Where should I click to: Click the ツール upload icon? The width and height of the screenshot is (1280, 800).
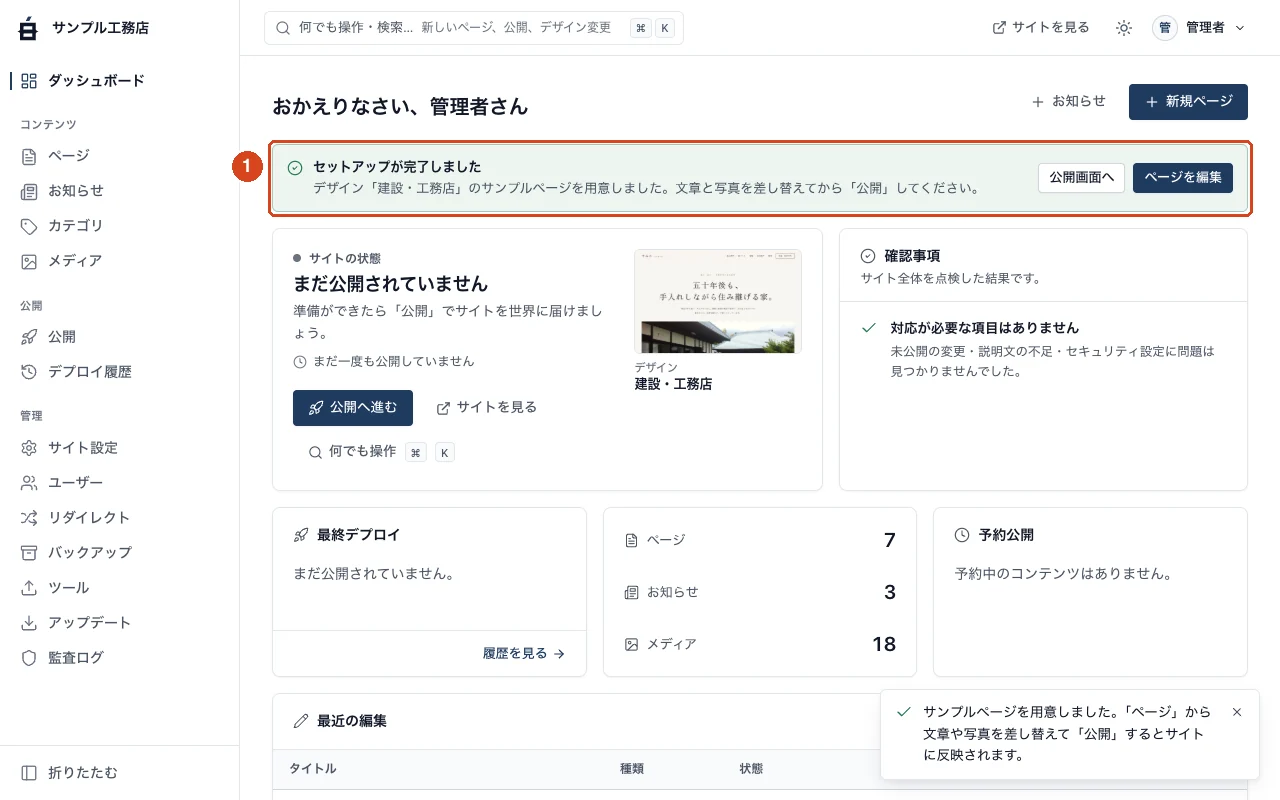click(29, 588)
